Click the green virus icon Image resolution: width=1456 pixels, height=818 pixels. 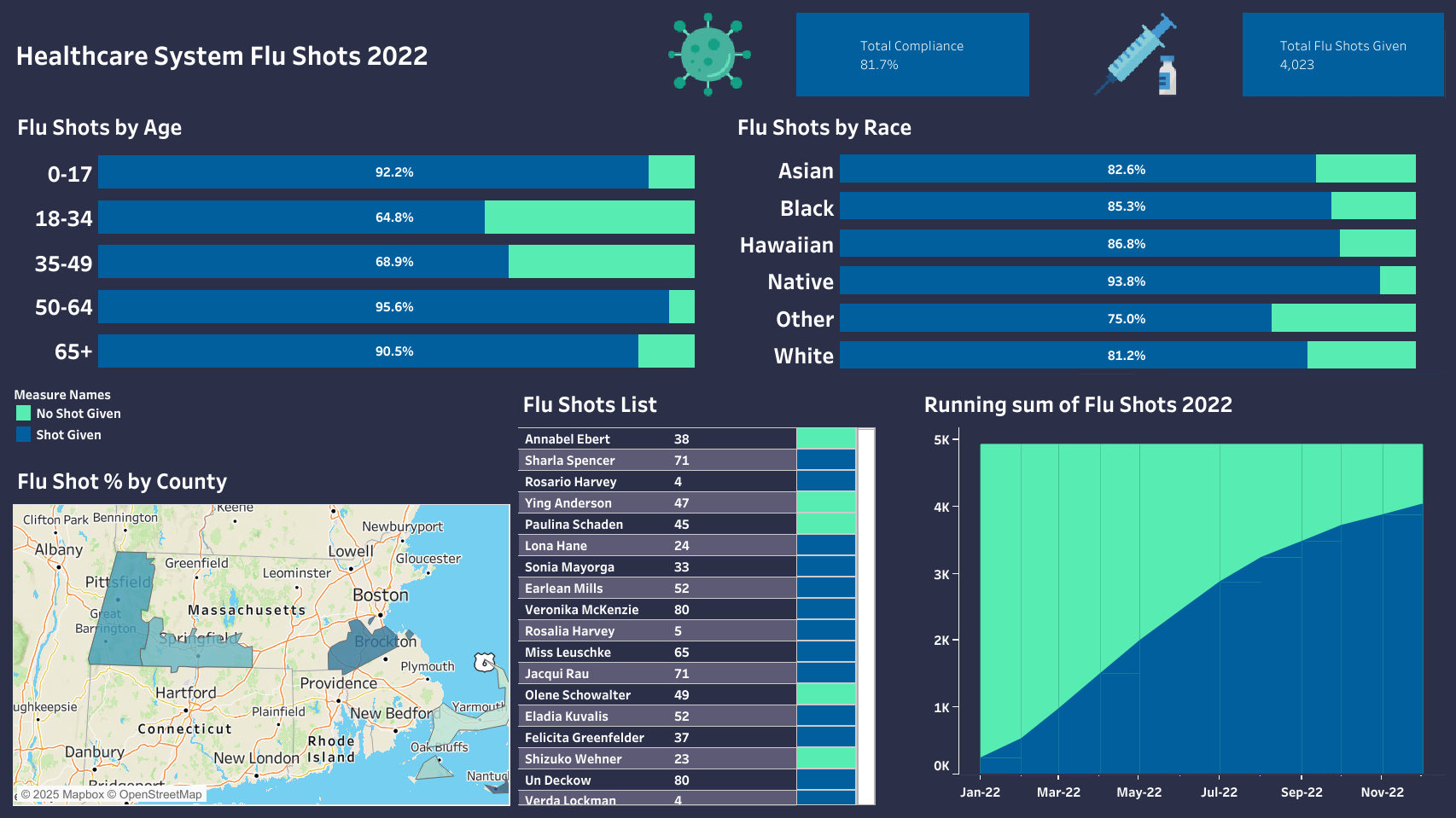pos(709,55)
